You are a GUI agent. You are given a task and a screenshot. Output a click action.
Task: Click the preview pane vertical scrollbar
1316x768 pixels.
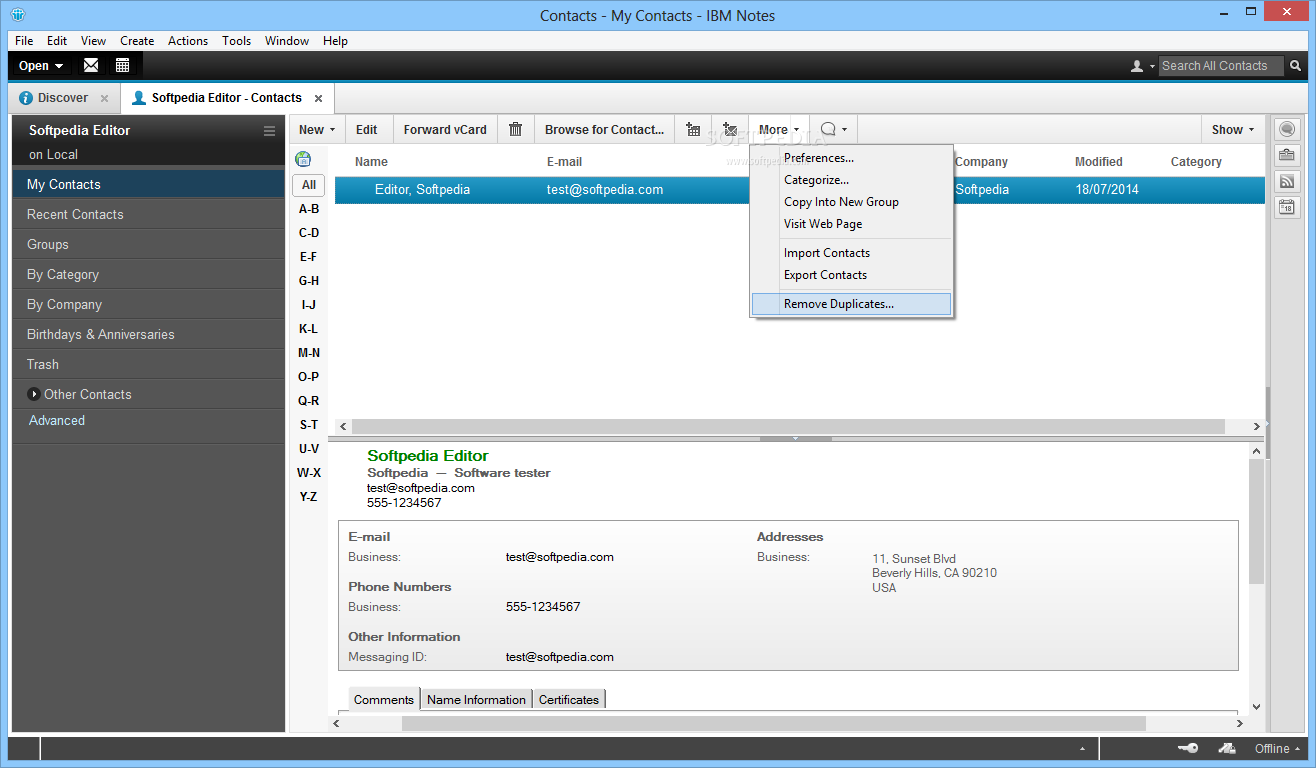click(1257, 520)
